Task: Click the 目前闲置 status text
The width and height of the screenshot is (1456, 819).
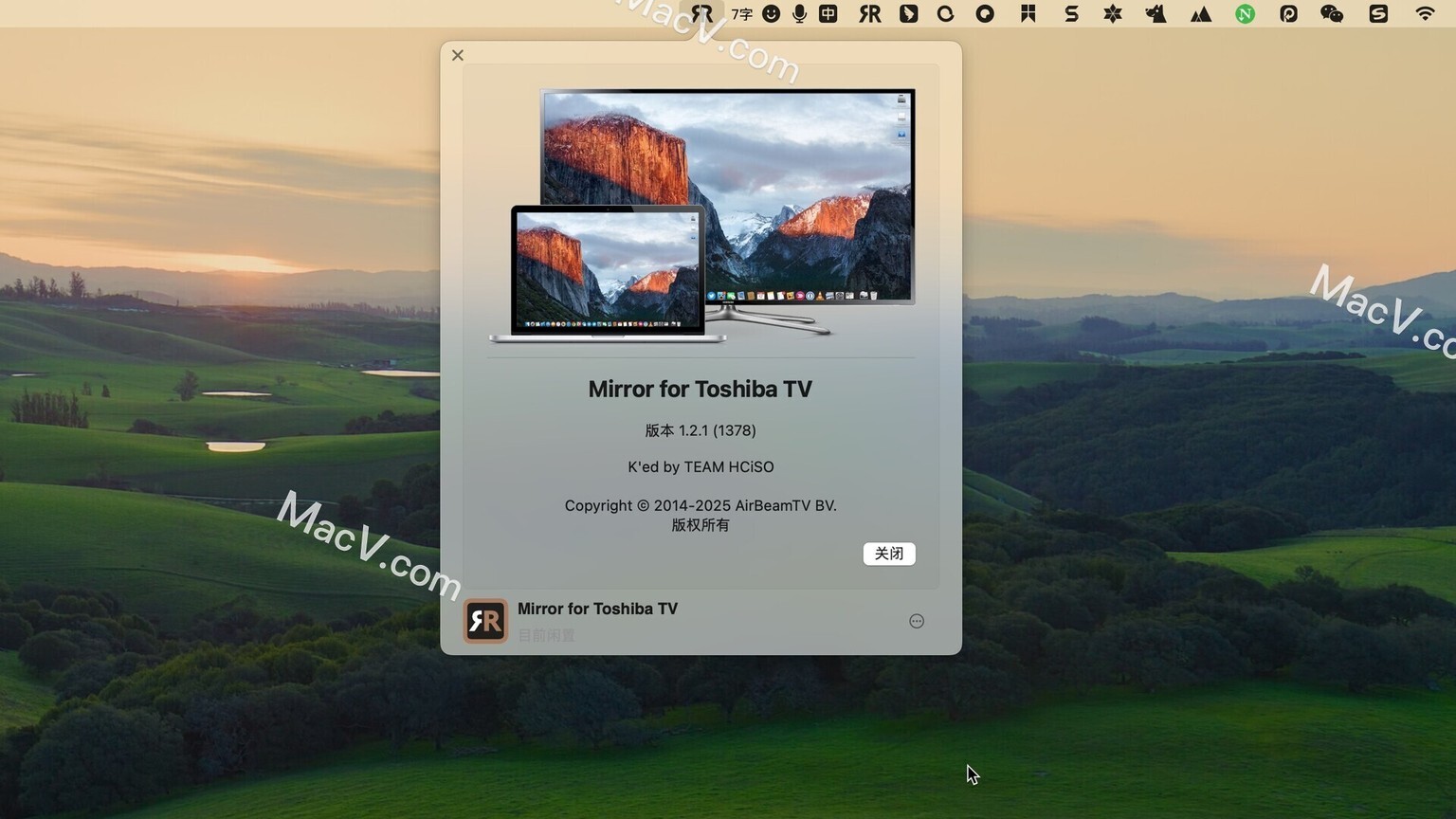Action: (546, 635)
